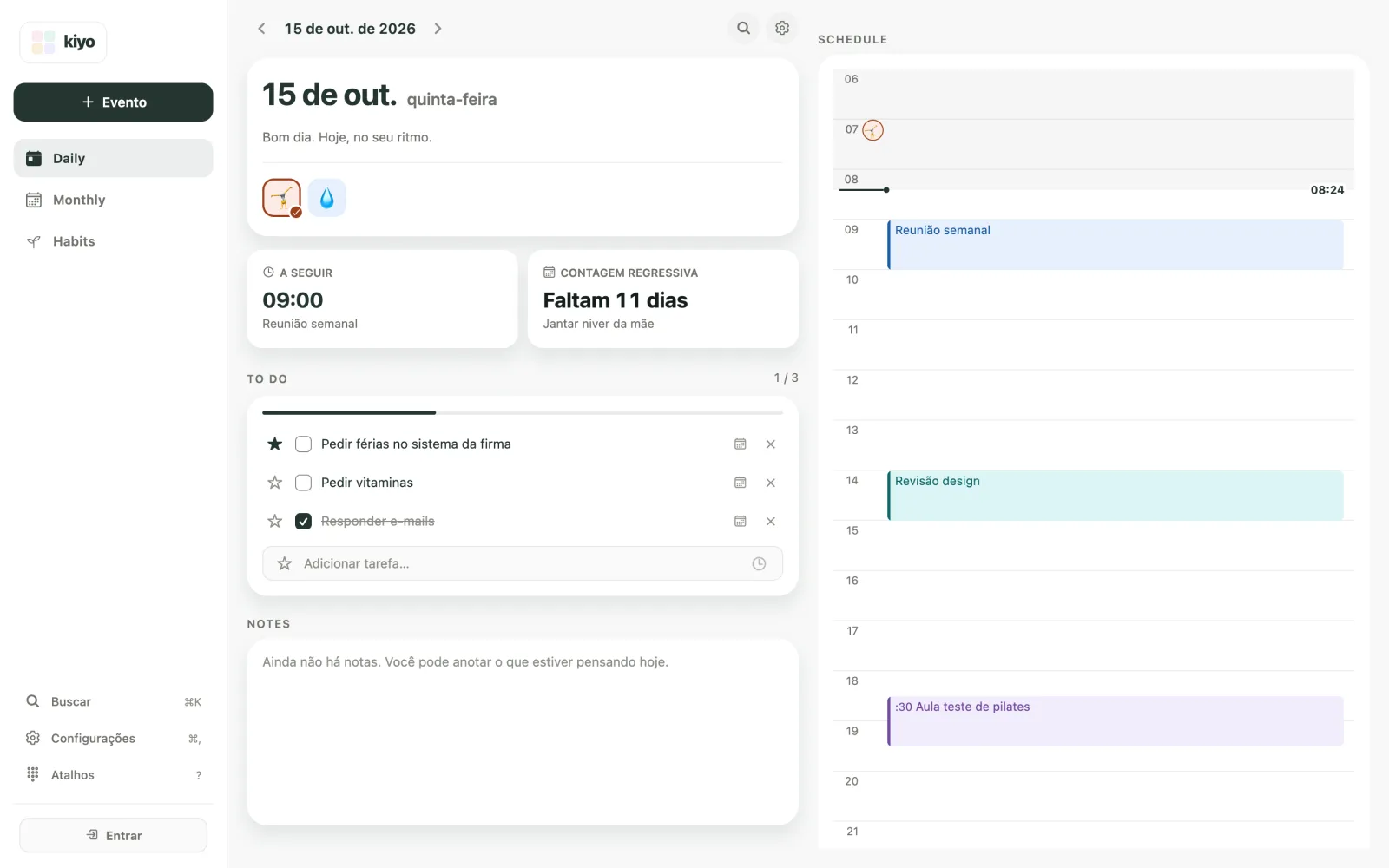This screenshot has width=1389, height=868.
Task: Open settings gear icon in header
Action: click(x=782, y=28)
